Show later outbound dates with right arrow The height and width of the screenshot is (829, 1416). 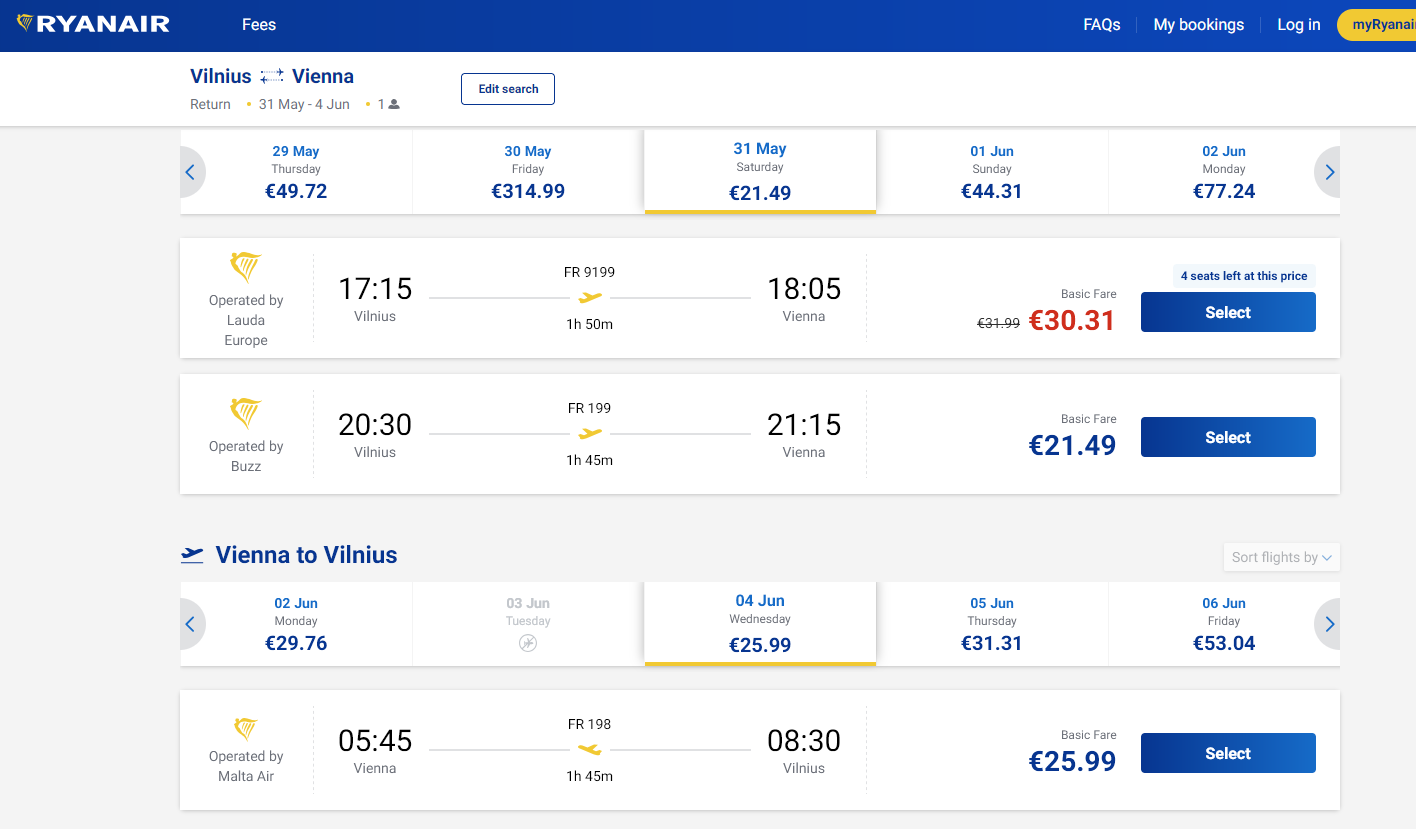pos(1329,172)
